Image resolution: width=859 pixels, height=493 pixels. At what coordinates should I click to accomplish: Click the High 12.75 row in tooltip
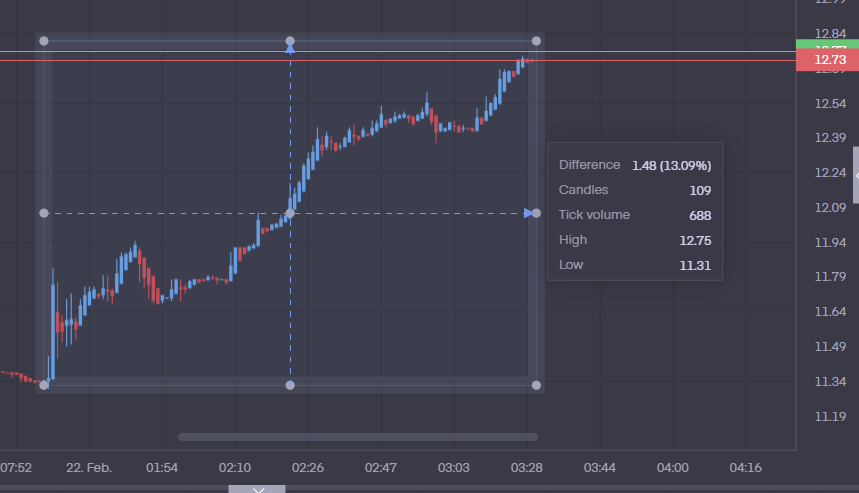[634, 240]
